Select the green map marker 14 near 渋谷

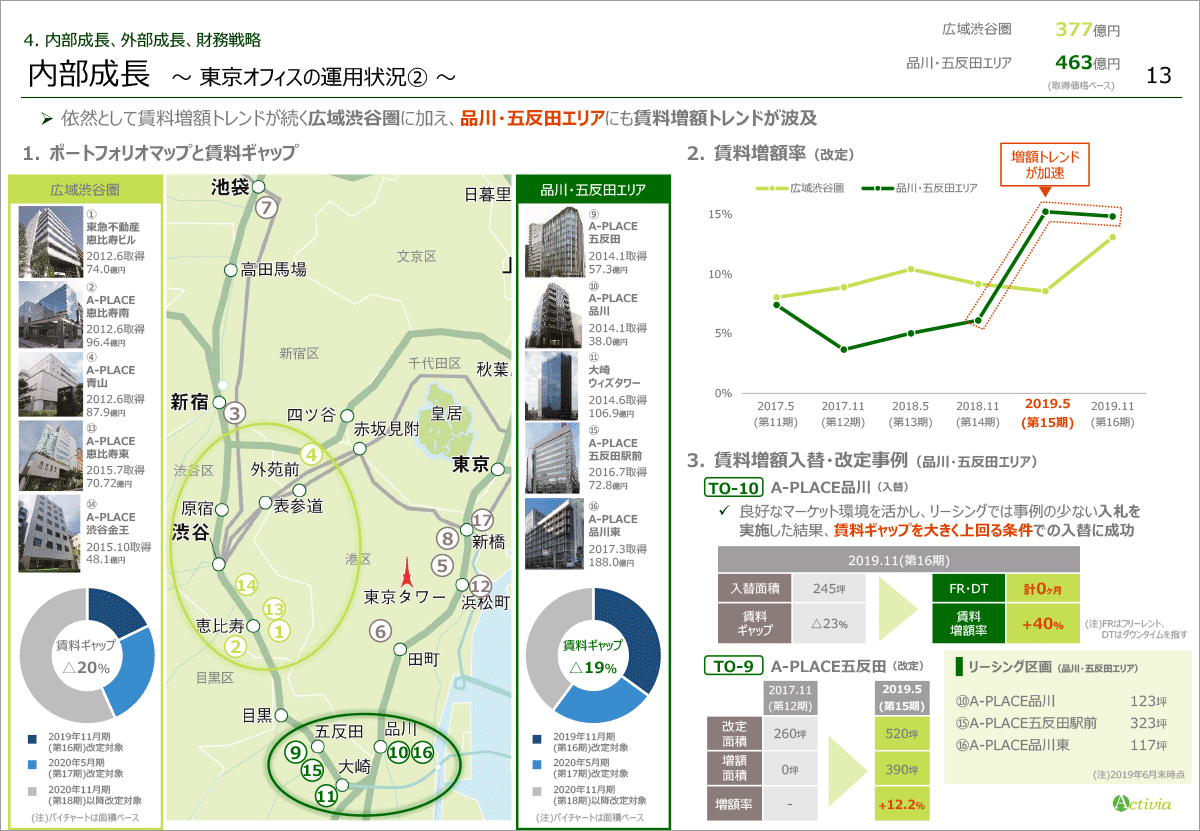(247, 585)
